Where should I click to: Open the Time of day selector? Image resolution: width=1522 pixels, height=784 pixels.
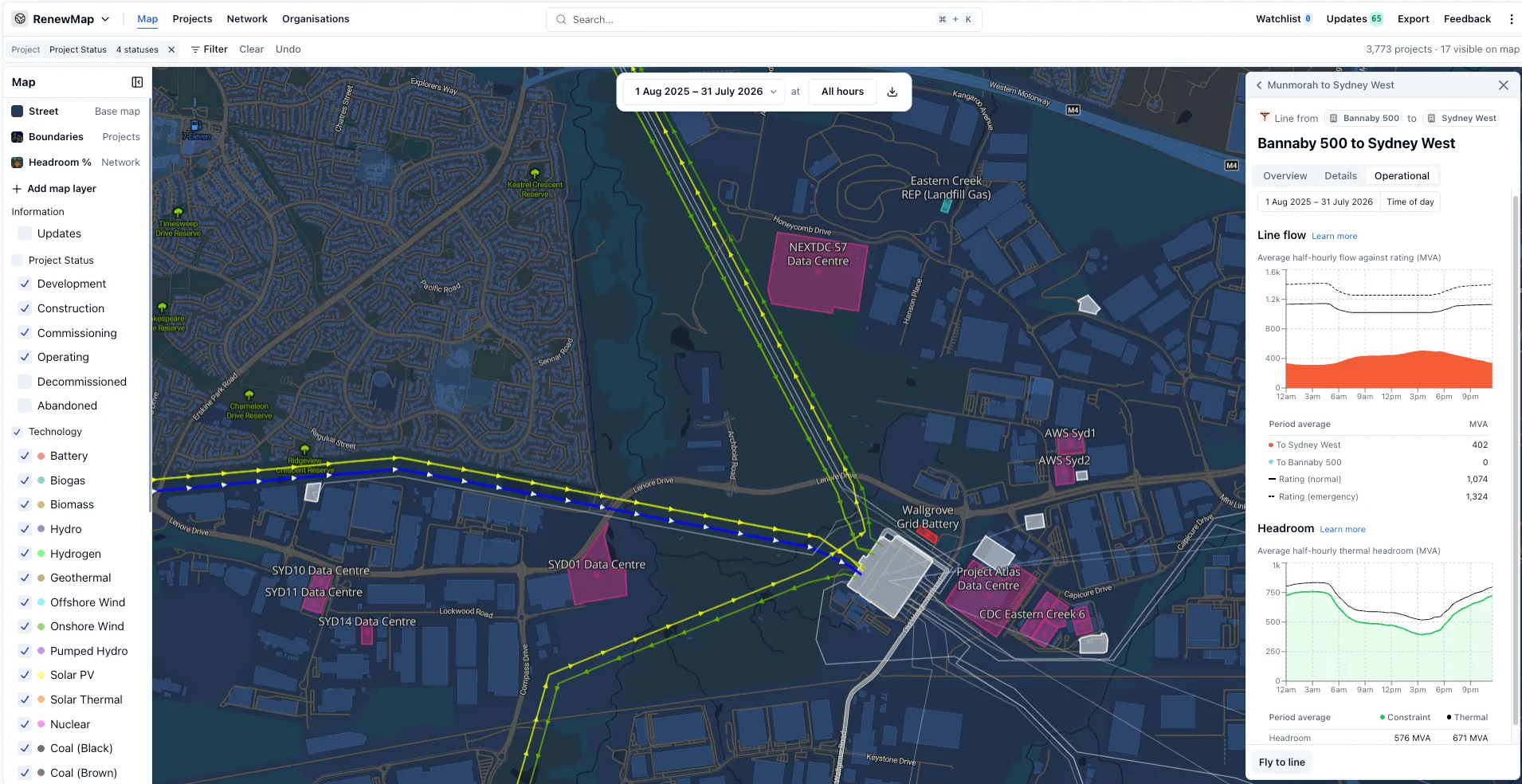coord(1410,202)
